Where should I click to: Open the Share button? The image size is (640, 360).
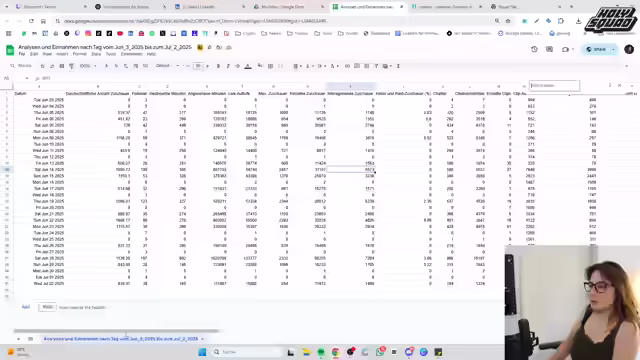click(596, 49)
